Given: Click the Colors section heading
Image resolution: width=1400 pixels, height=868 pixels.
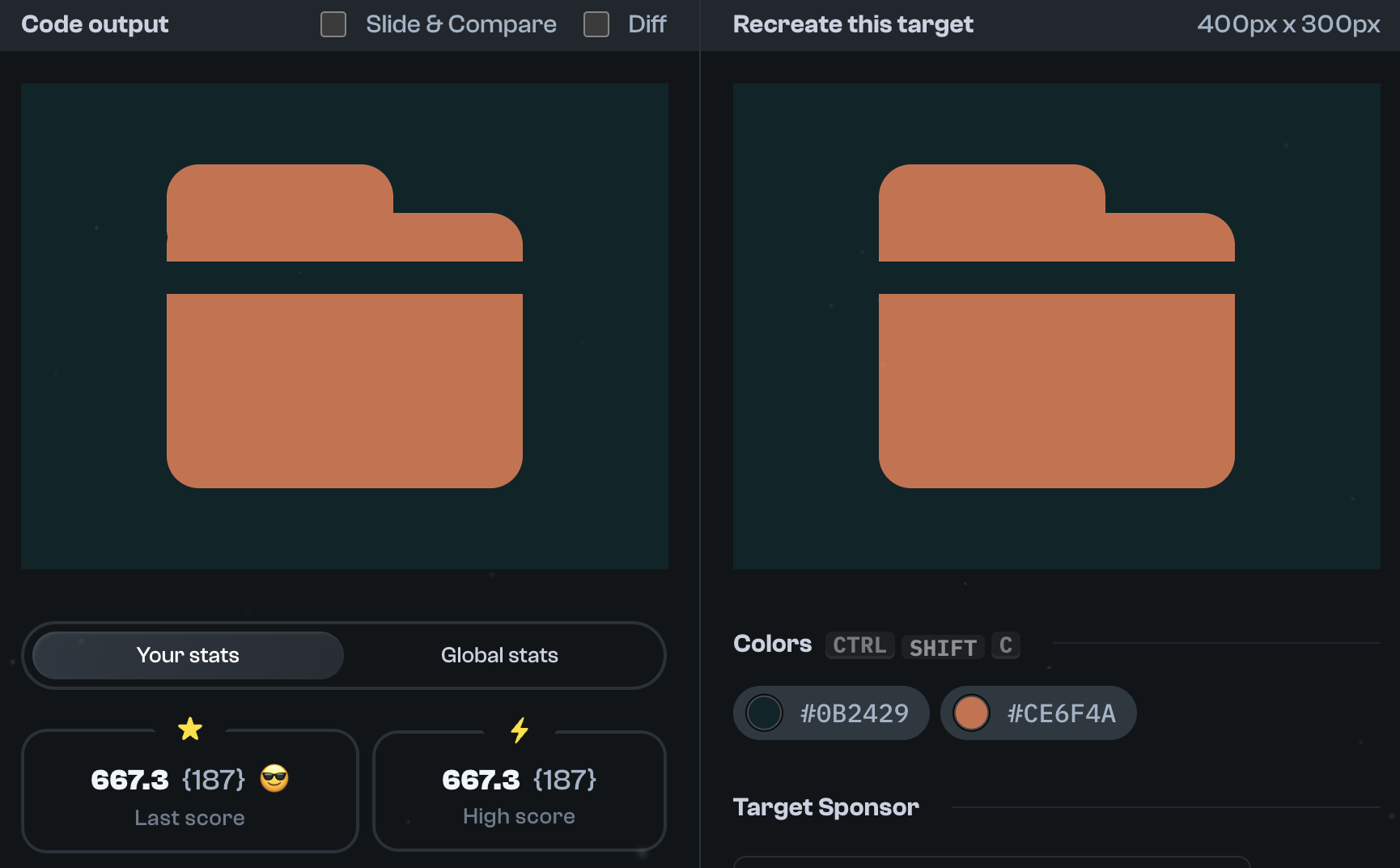Looking at the screenshot, I should pos(772,644).
